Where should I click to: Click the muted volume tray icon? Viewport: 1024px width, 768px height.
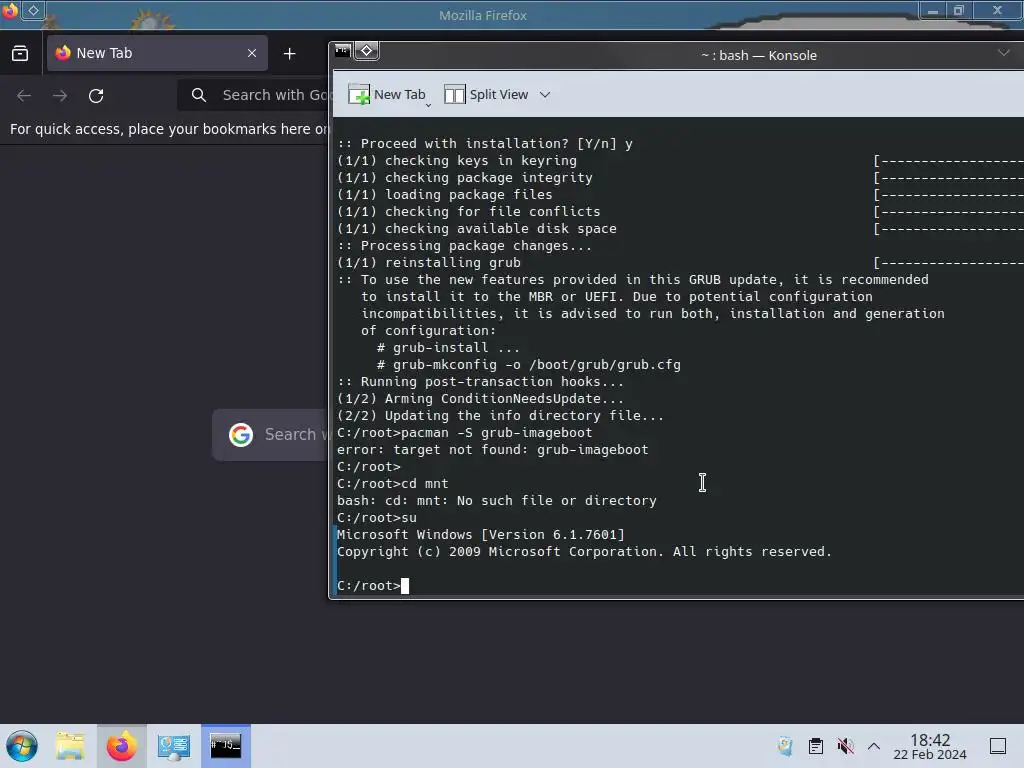coord(846,746)
